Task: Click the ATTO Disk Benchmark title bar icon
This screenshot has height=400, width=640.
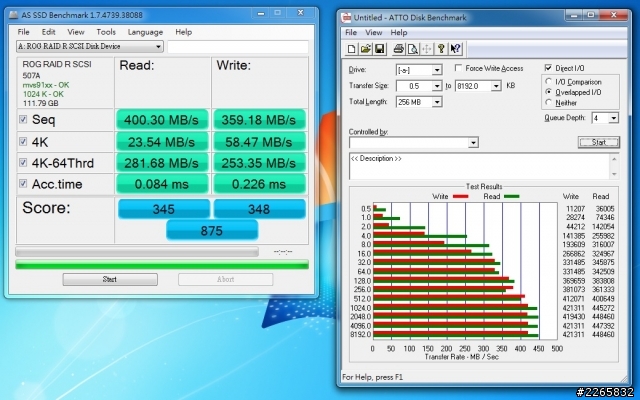Action: pyautogui.click(x=347, y=17)
